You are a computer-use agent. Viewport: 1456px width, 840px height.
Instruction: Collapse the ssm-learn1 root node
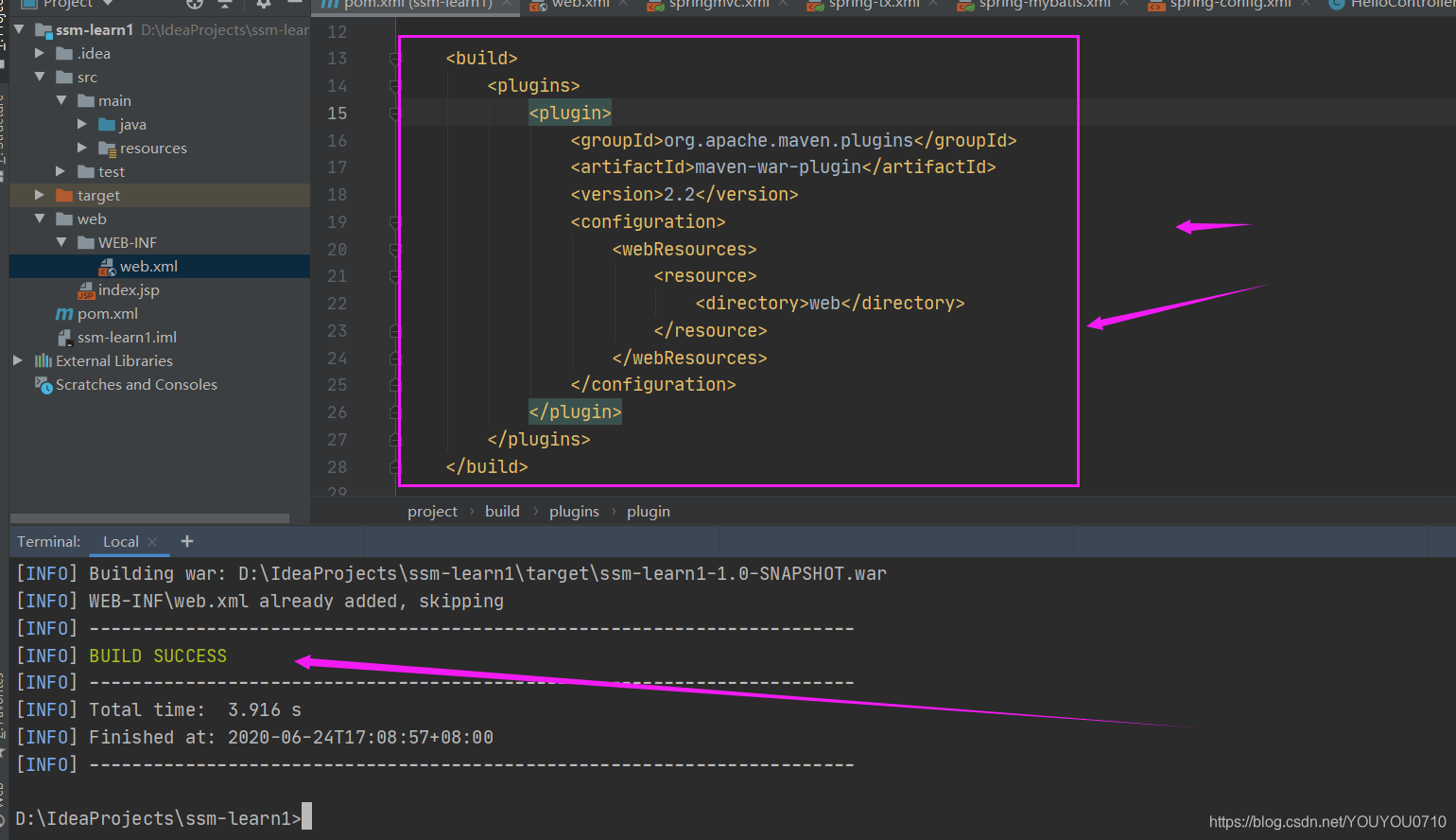pos(19,30)
